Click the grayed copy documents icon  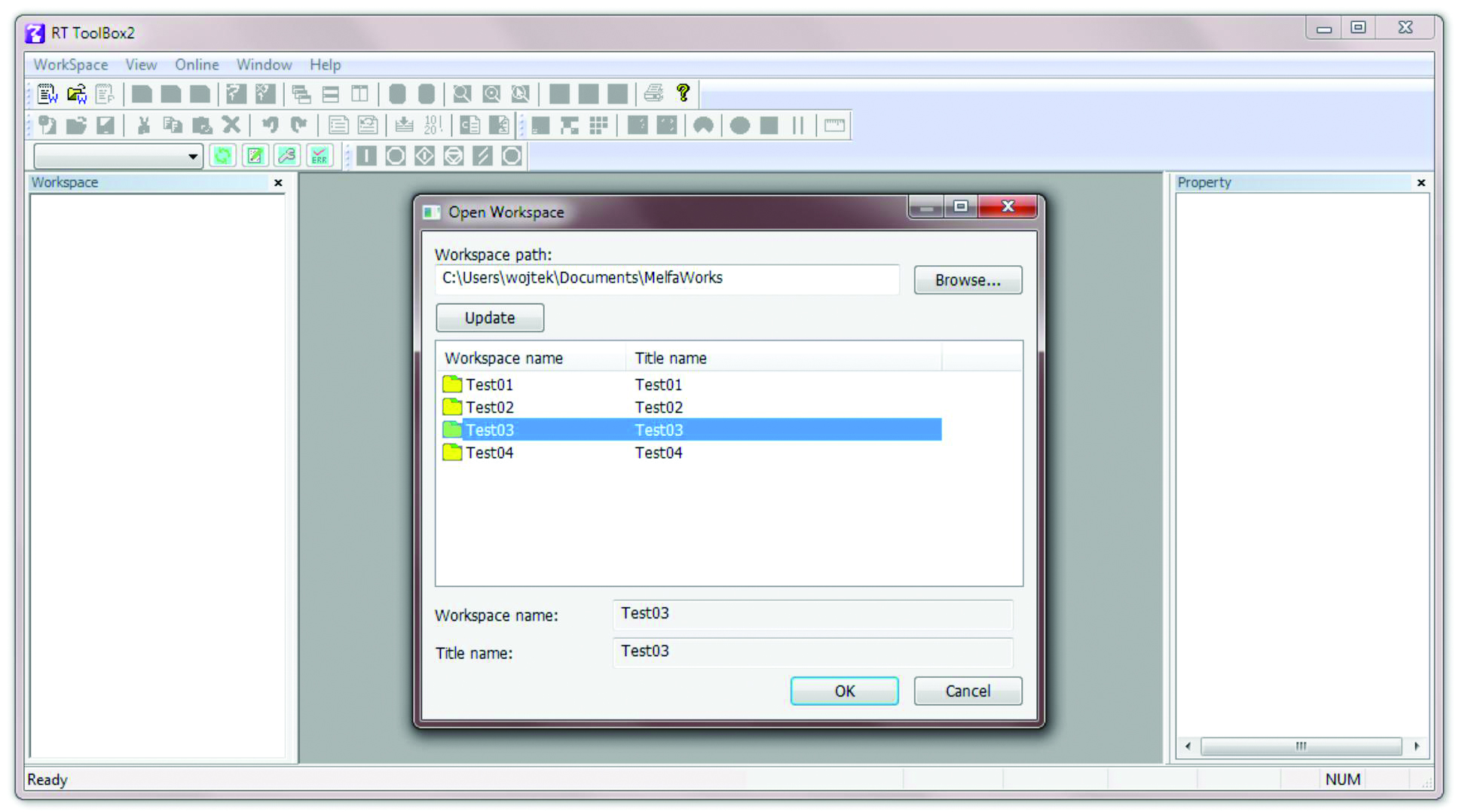173,125
